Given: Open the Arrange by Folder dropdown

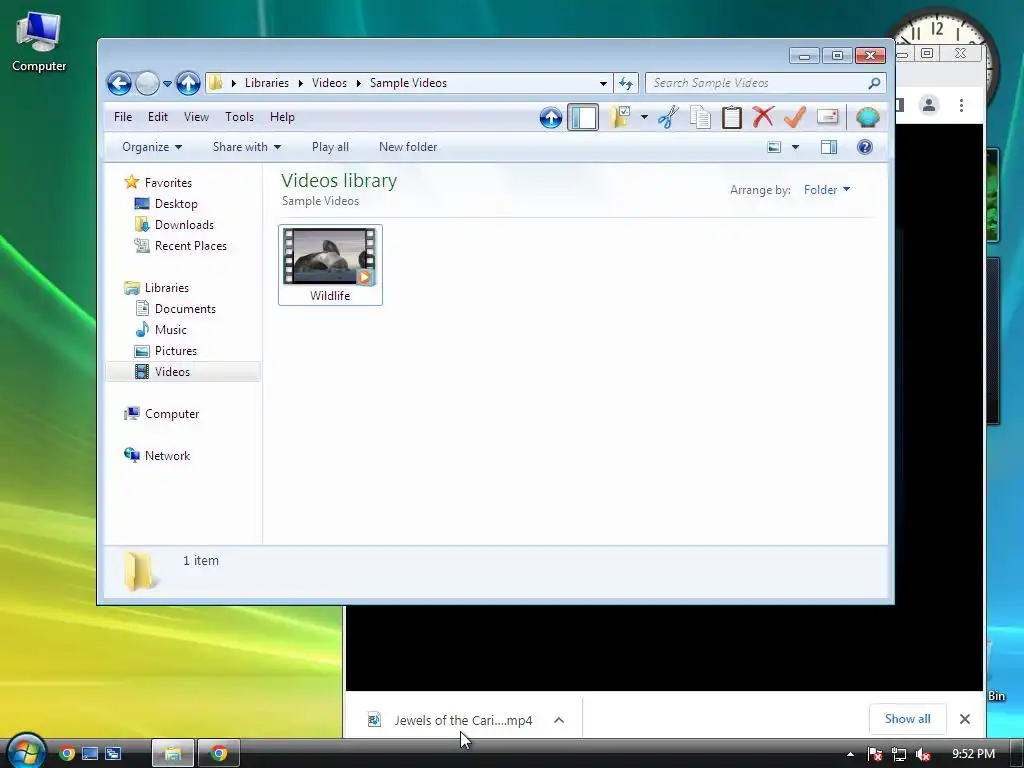Looking at the screenshot, I should 827,189.
